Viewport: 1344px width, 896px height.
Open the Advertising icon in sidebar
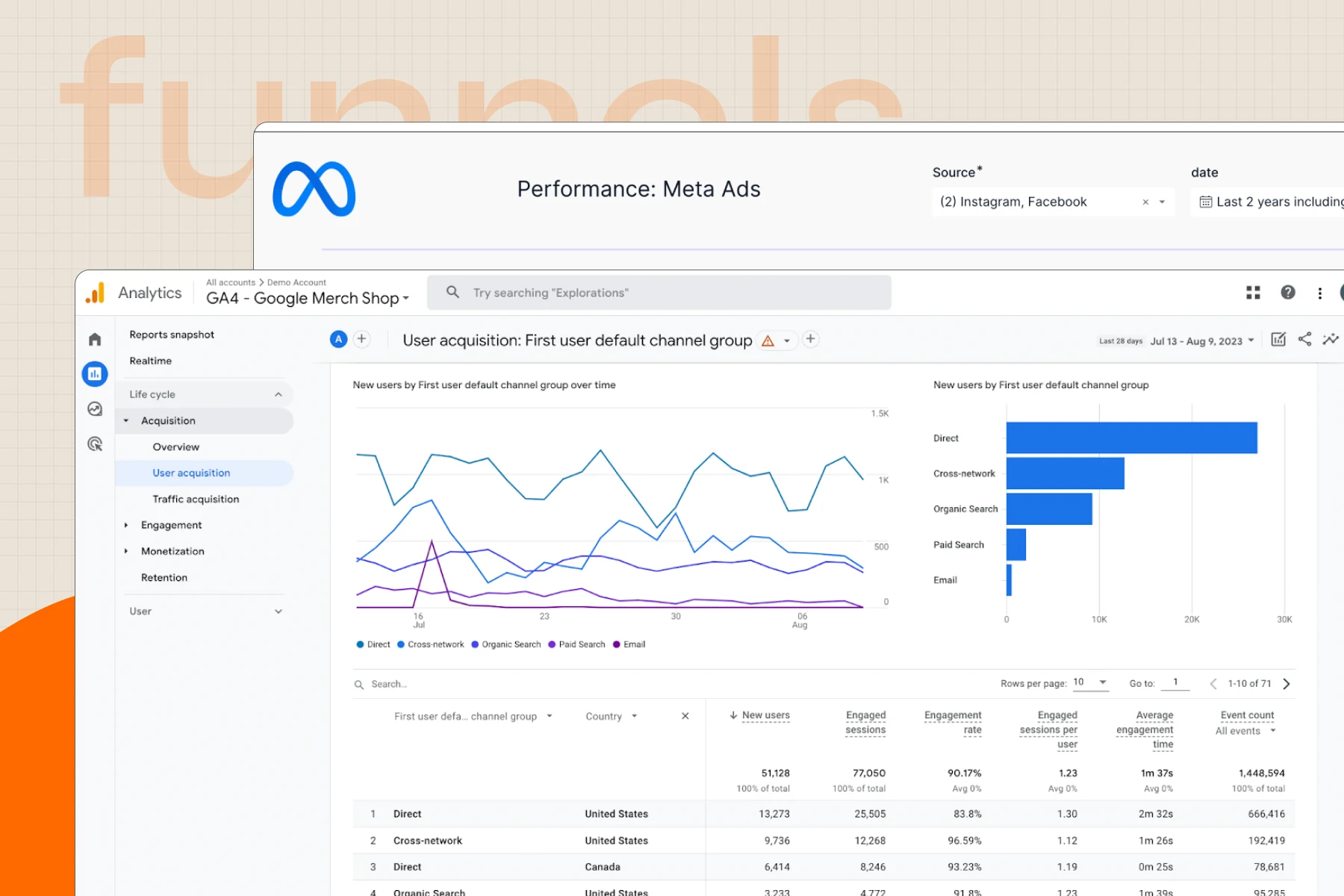click(x=95, y=444)
